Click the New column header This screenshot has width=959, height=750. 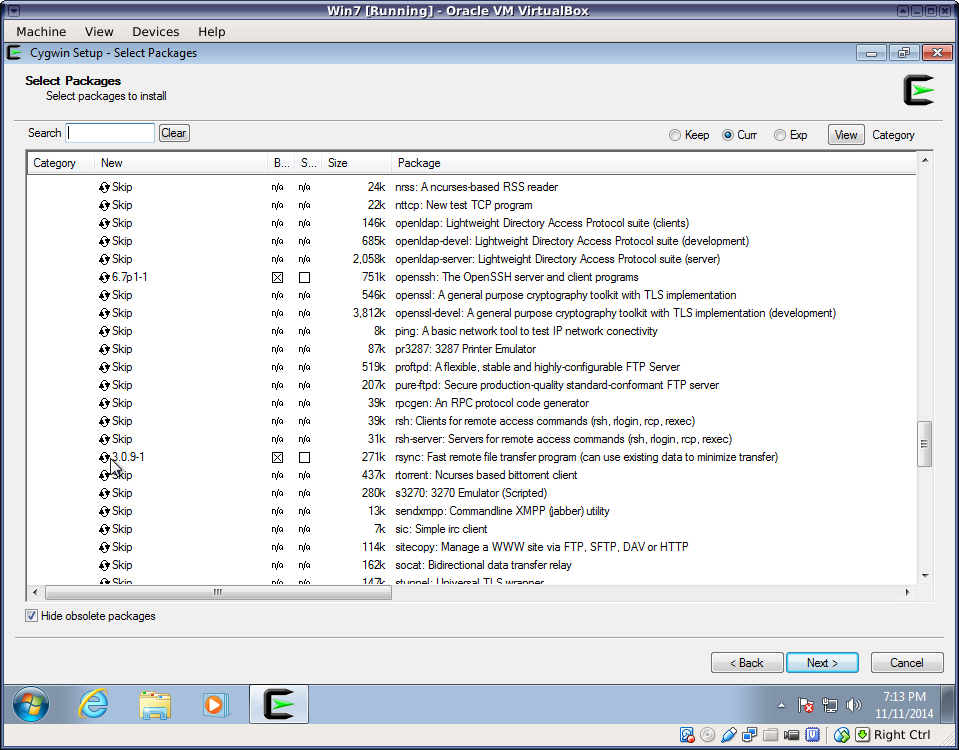coord(180,163)
